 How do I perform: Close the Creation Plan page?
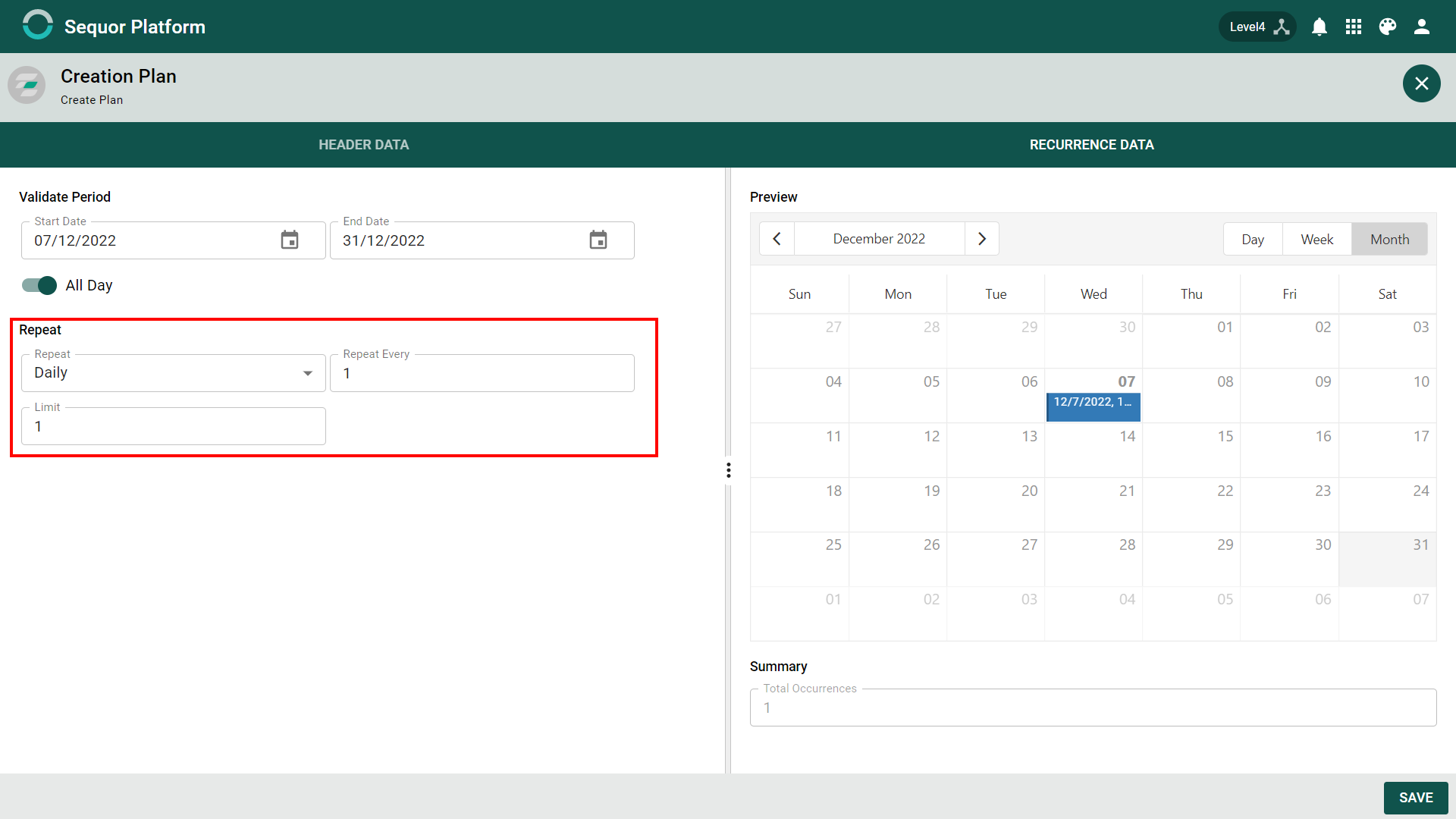tap(1422, 83)
